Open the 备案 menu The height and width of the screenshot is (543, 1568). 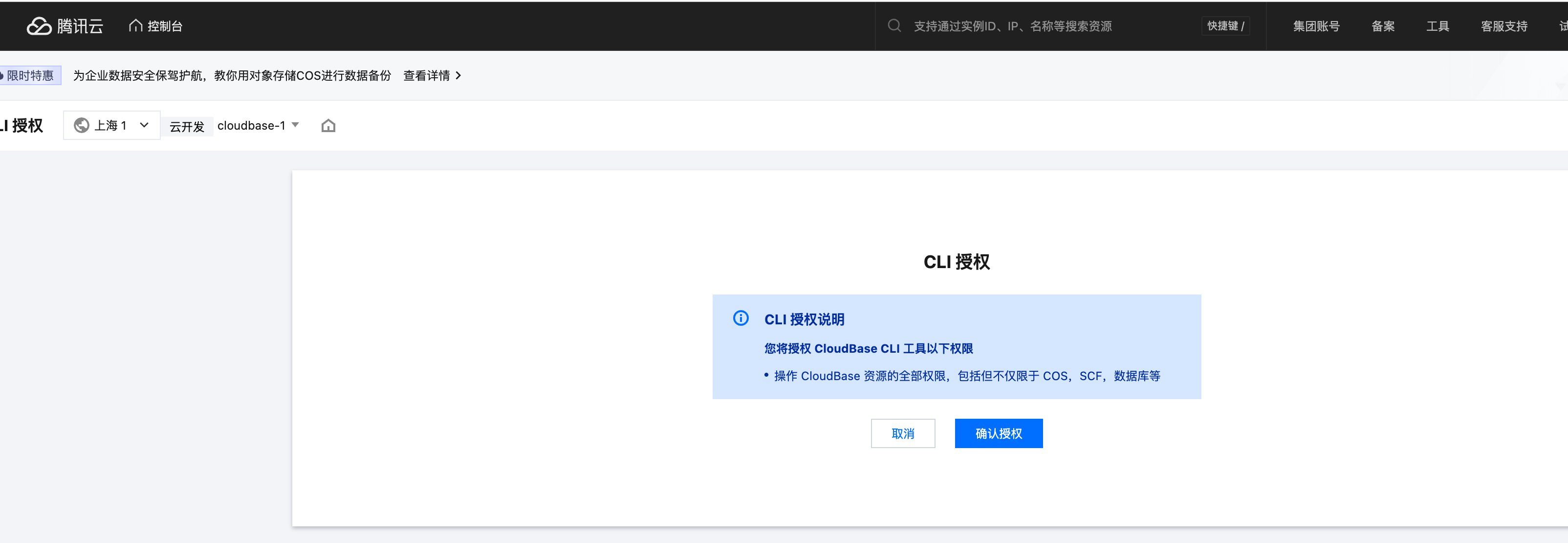pyautogui.click(x=1382, y=26)
